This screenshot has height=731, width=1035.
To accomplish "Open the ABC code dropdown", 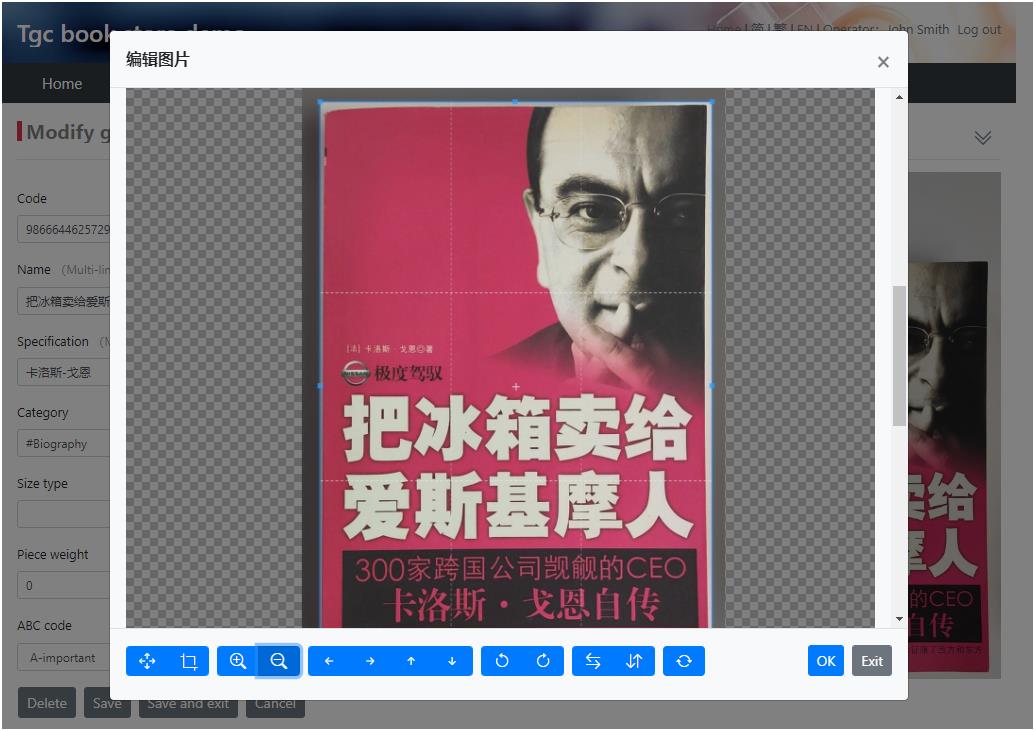I will [64, 658].
